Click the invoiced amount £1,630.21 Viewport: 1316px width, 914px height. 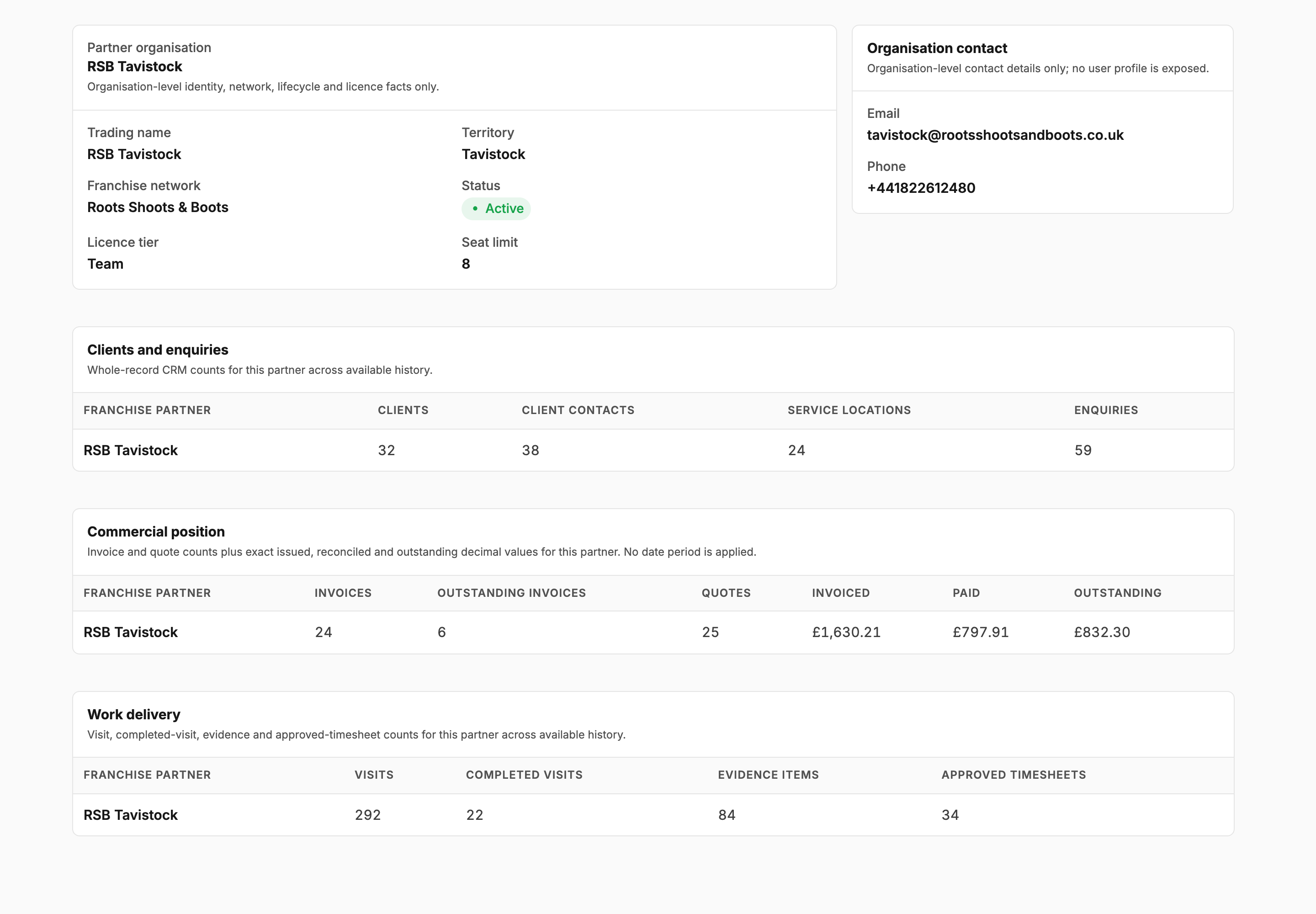[x=846, y=632]
